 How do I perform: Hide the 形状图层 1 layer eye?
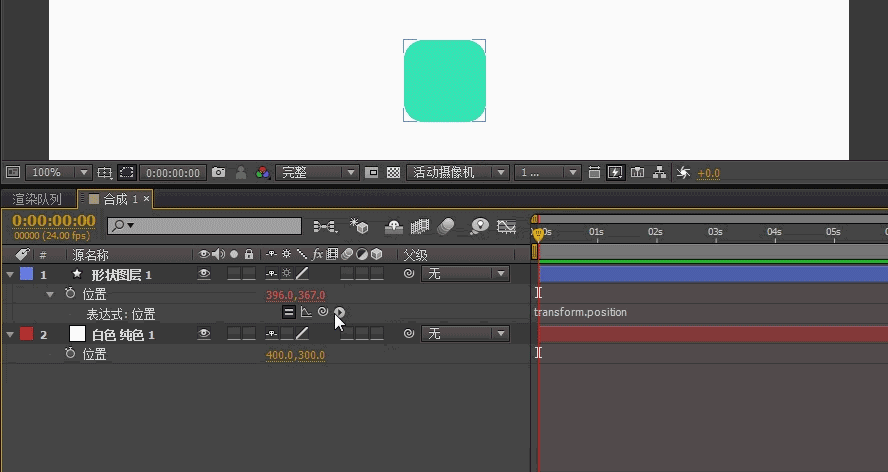coord(204,274)
